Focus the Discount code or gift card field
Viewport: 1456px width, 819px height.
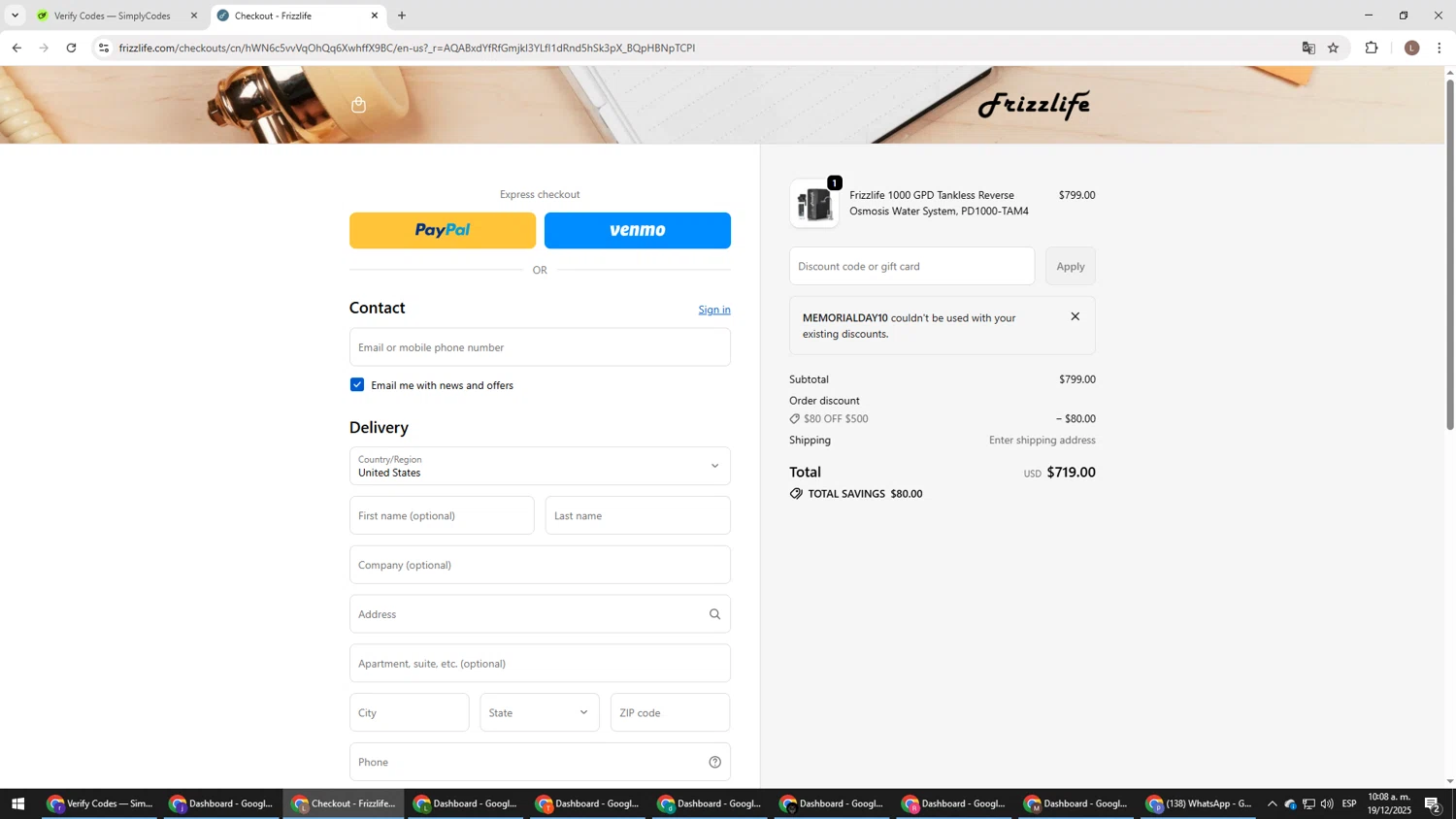point(911,266)
